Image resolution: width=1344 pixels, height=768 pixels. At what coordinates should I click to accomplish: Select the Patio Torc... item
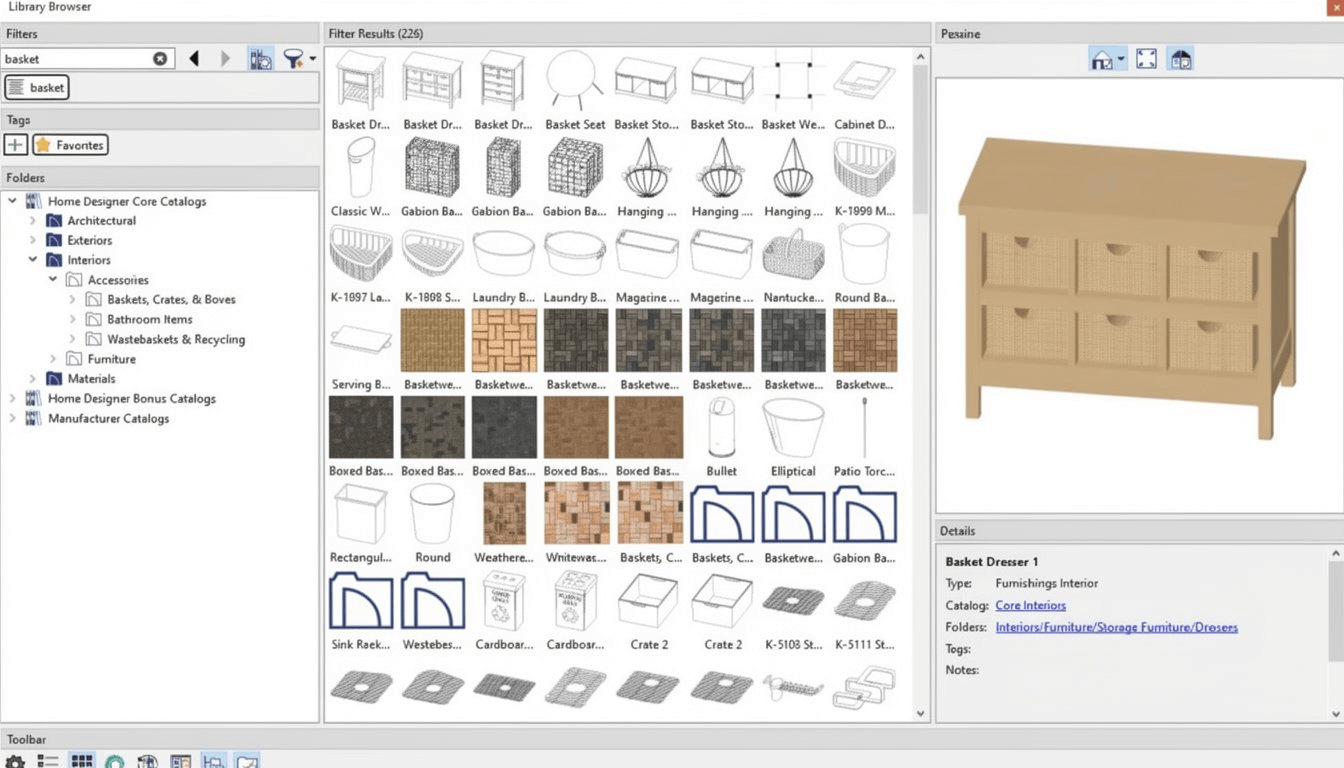tap(865, 437)
